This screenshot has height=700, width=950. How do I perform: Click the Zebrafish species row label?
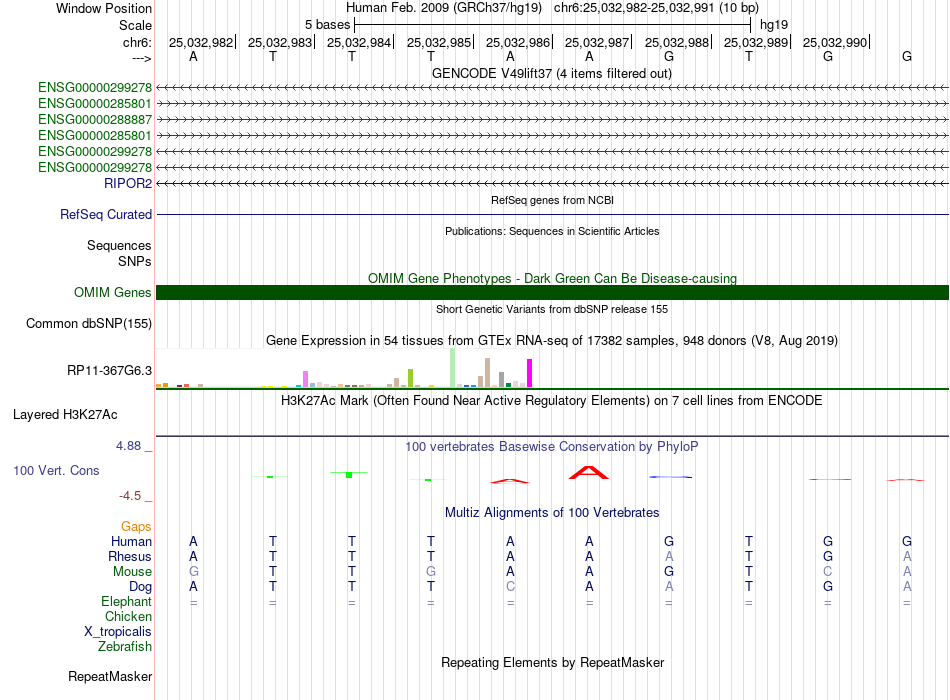[125, 646]
